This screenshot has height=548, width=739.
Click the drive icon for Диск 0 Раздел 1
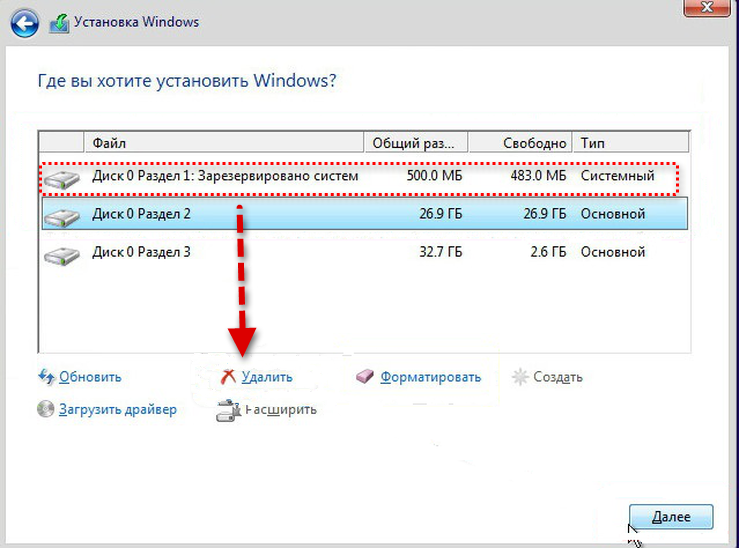pyautogui.click(x=62, y=180)
